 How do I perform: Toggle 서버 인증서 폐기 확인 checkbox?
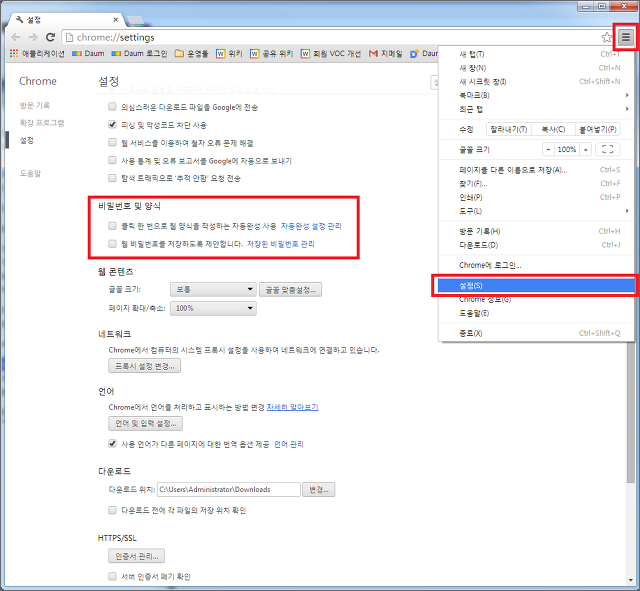(112, 576)
